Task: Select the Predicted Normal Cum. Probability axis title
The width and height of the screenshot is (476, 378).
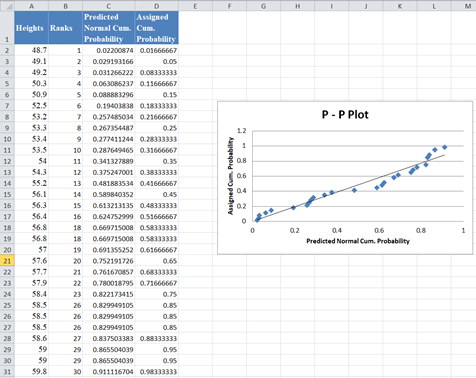Action: click(x=358, y=241)
